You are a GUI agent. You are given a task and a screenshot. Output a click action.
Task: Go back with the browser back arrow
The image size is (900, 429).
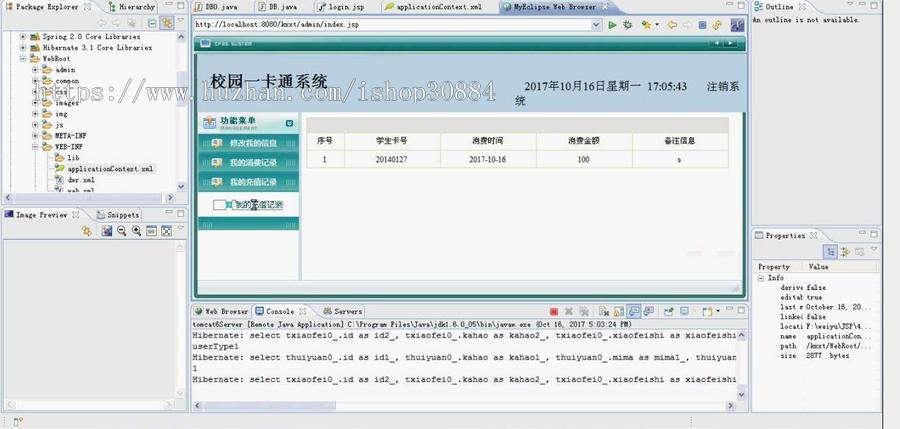coord(672,25)
